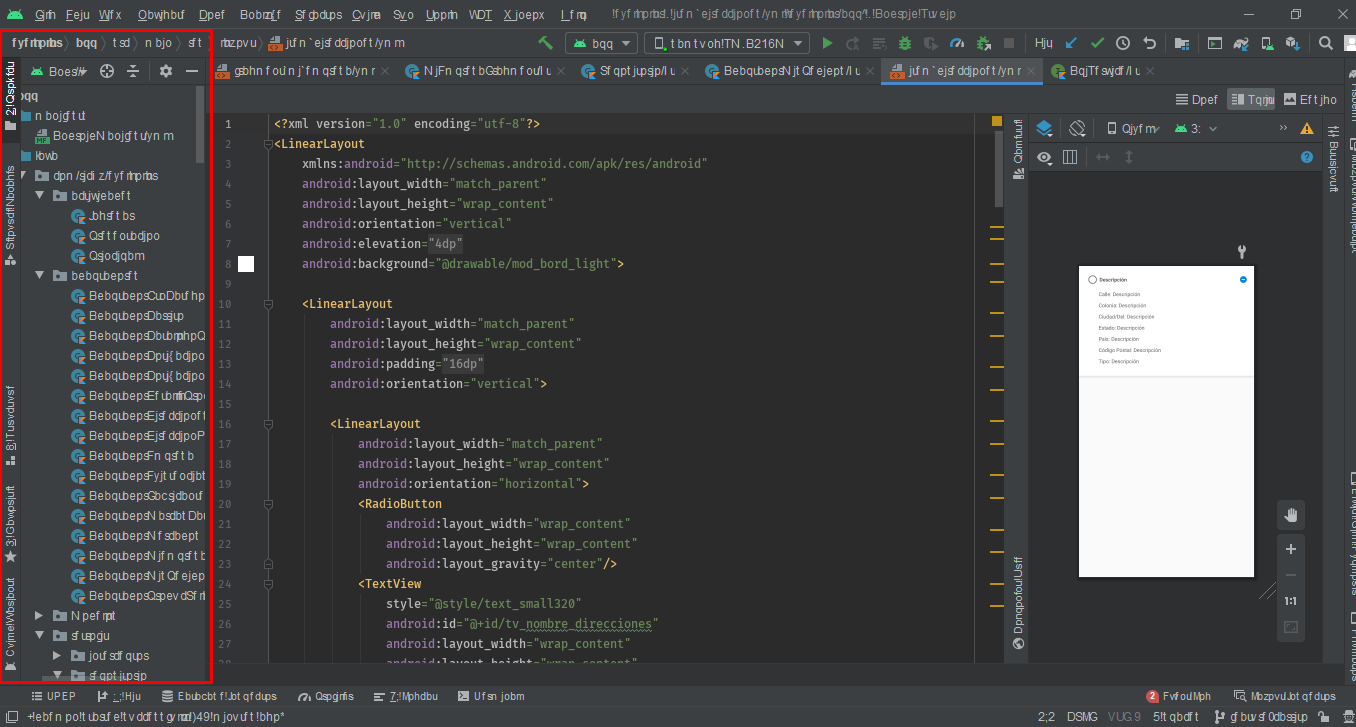Switch editor to 'Tqmju' view mode

(x=1252, y=99)
